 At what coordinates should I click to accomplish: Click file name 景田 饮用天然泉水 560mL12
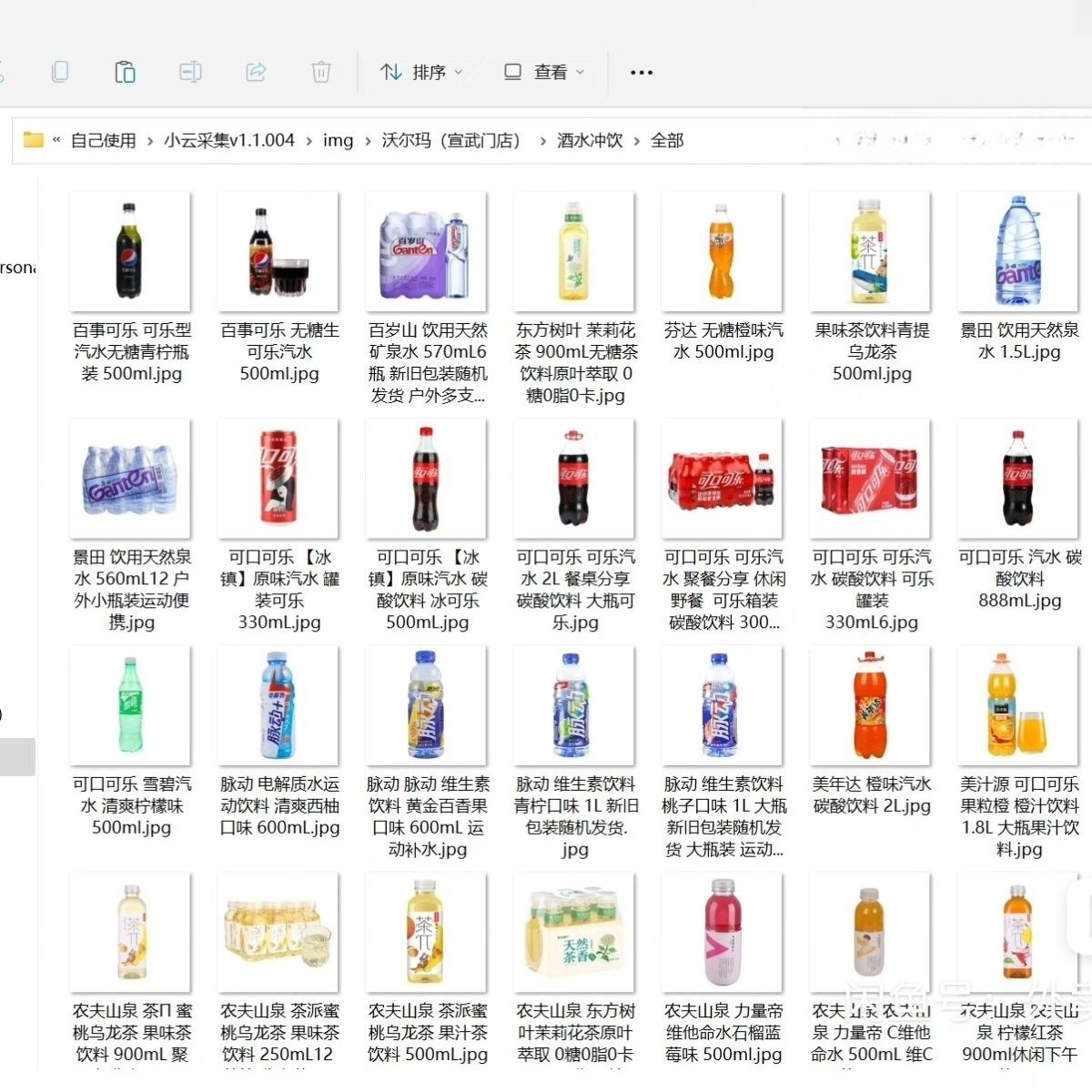click(131, 589)
